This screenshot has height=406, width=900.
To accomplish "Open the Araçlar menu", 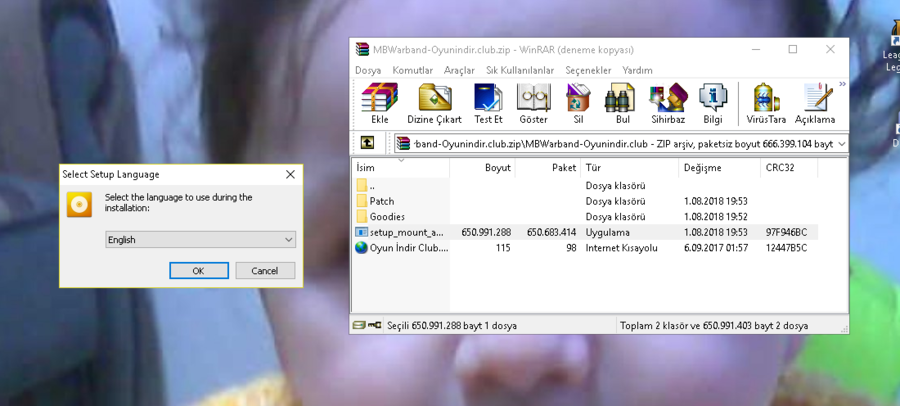I will point(459,70).
